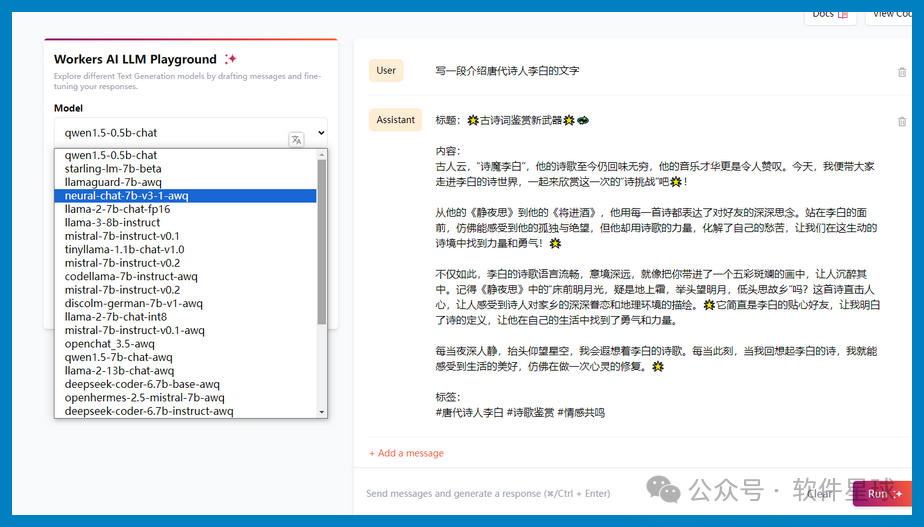The width and height of the screenshot is (924, 527).
Task: Click the Clear button
Action: pyautogui.click(x=821, y=494)
